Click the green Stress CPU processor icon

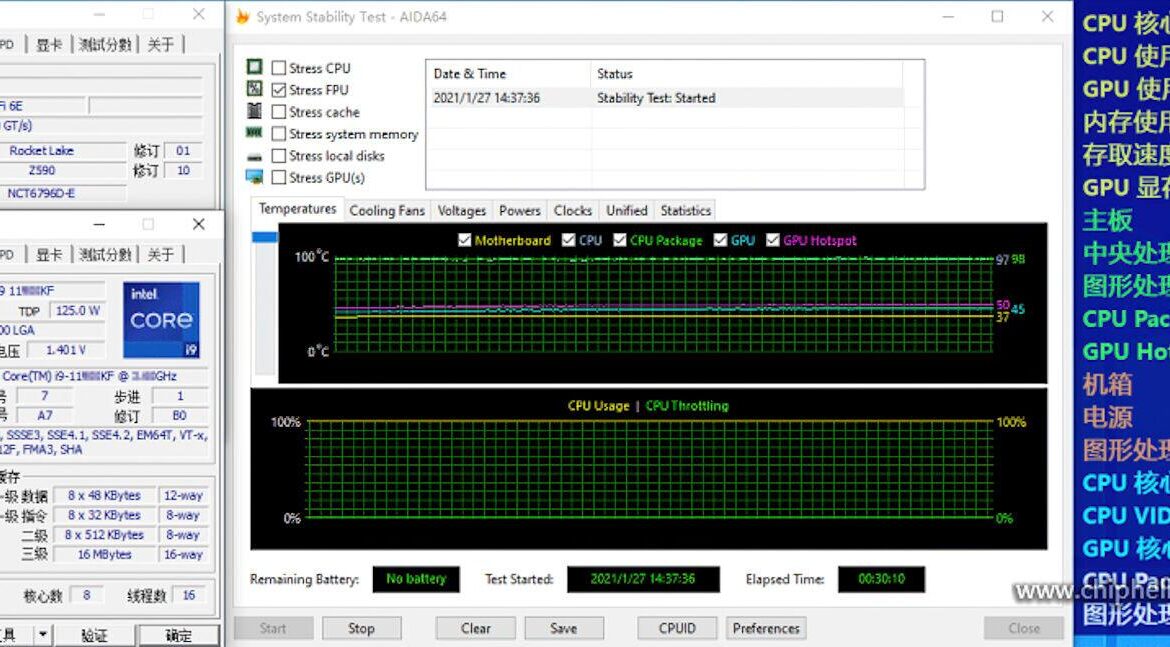[x=253, y=67]
